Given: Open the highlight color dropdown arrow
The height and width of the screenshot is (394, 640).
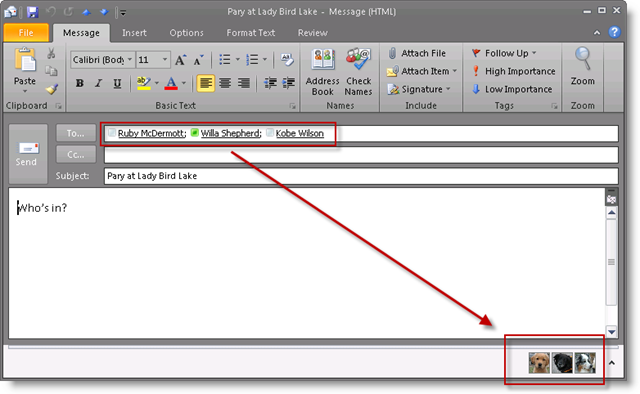Looking at the screenshot, I should 157,83.
